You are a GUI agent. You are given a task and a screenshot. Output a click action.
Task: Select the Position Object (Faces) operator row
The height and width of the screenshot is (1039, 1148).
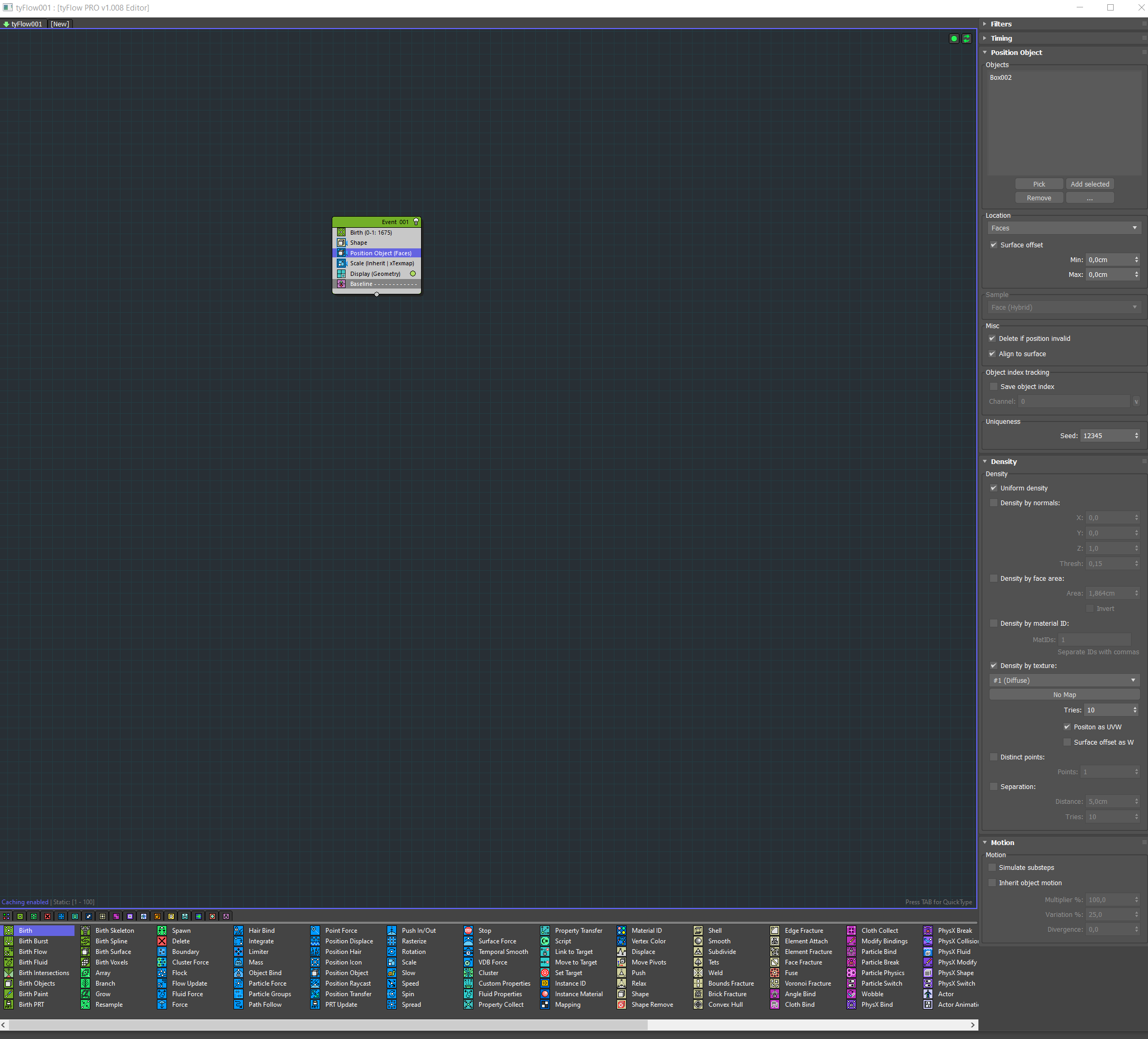[376, 253]
